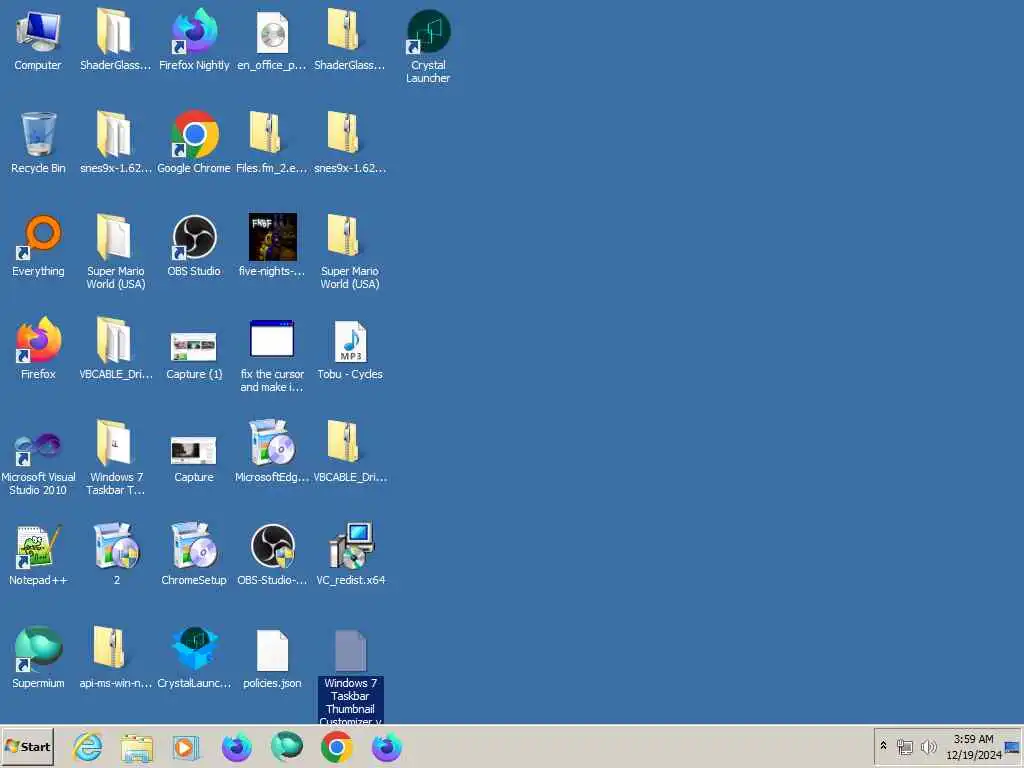This screenshot has width=1024, height=768.
Task: Select the ShaderGlass zipped archive
Action: [x=349, y=39]
